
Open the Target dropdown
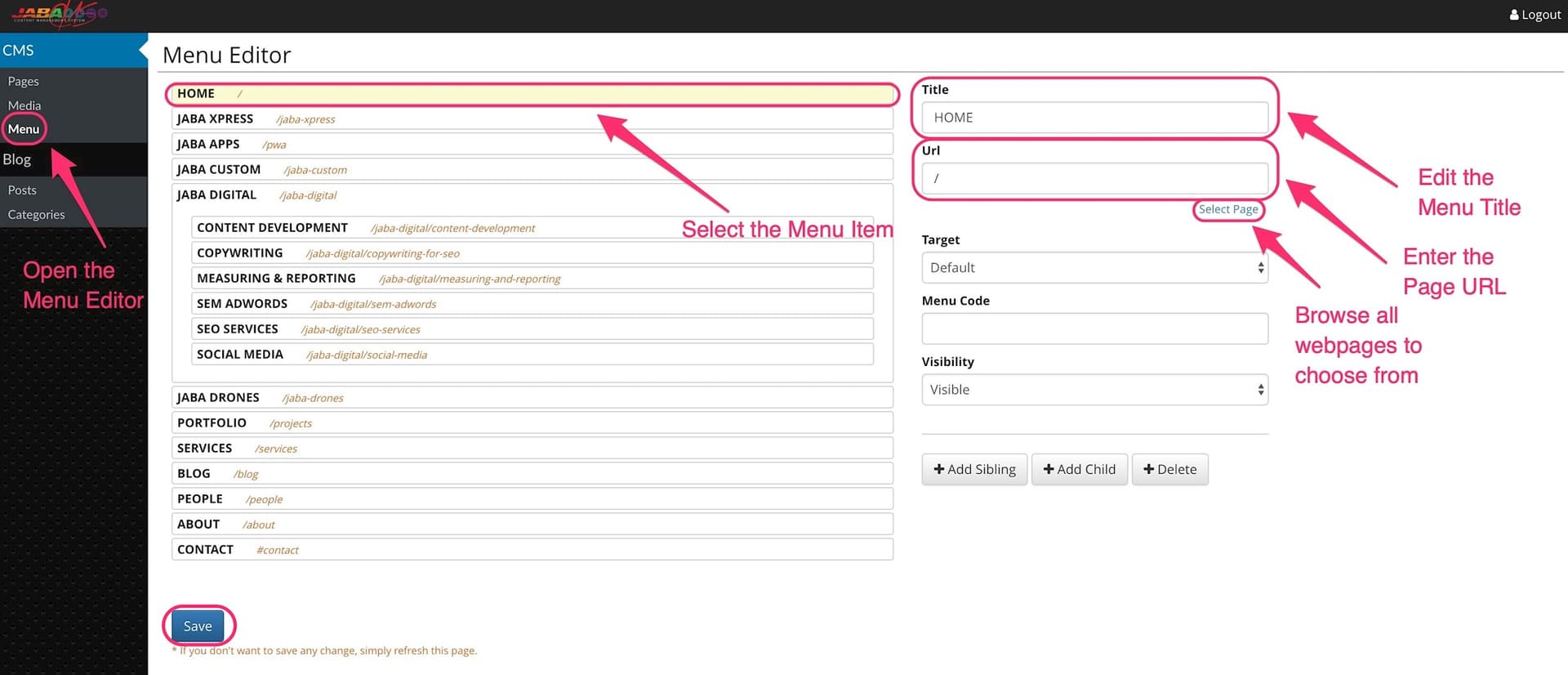(x=1094, y=268)
